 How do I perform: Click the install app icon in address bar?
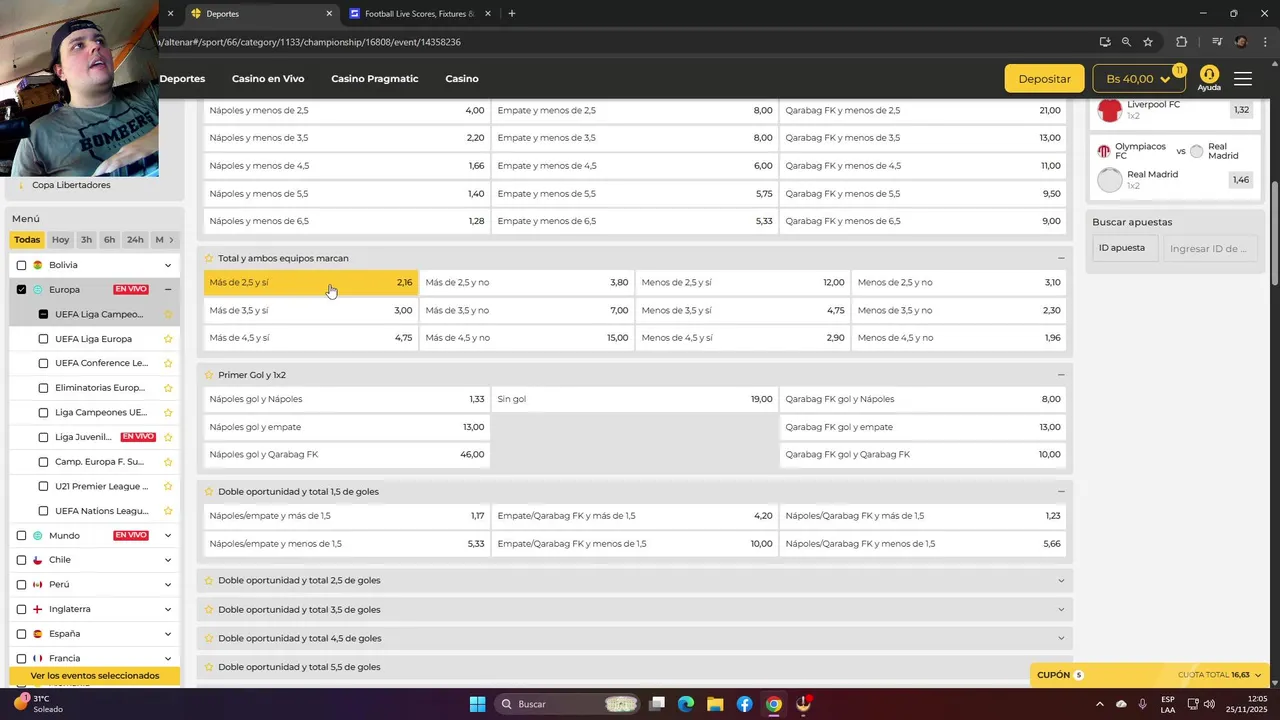(1104, 42)
